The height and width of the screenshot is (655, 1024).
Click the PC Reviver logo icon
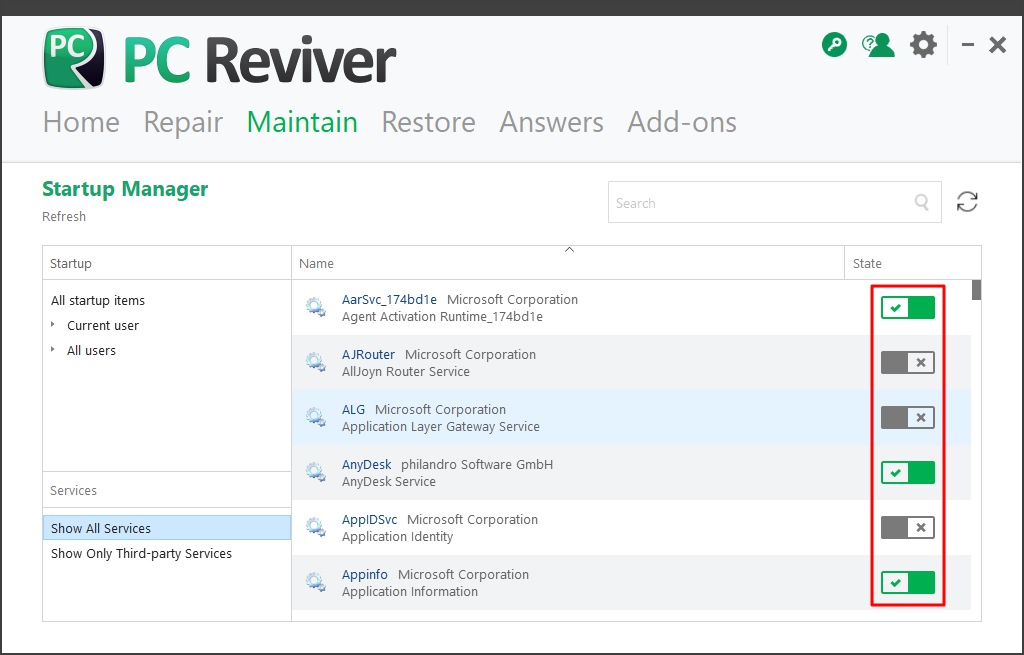pos(74,58)
